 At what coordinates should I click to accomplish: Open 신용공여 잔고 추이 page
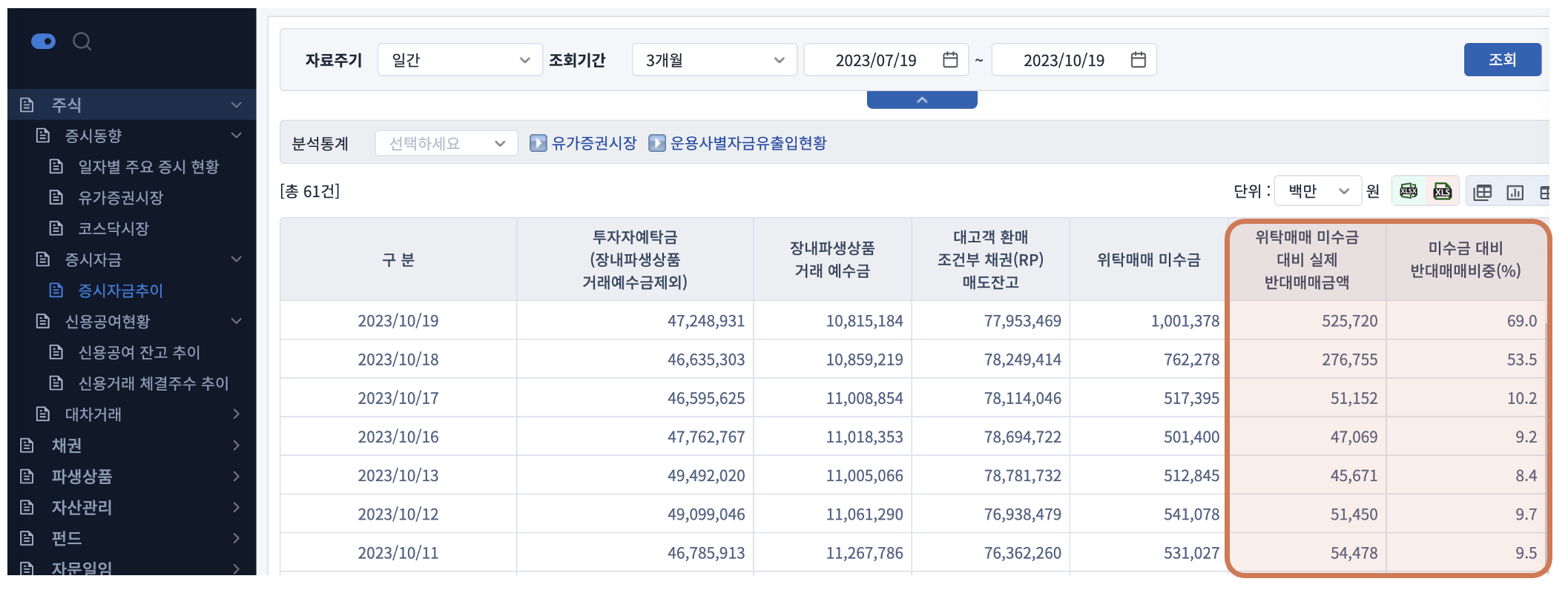tap(139, 352)
